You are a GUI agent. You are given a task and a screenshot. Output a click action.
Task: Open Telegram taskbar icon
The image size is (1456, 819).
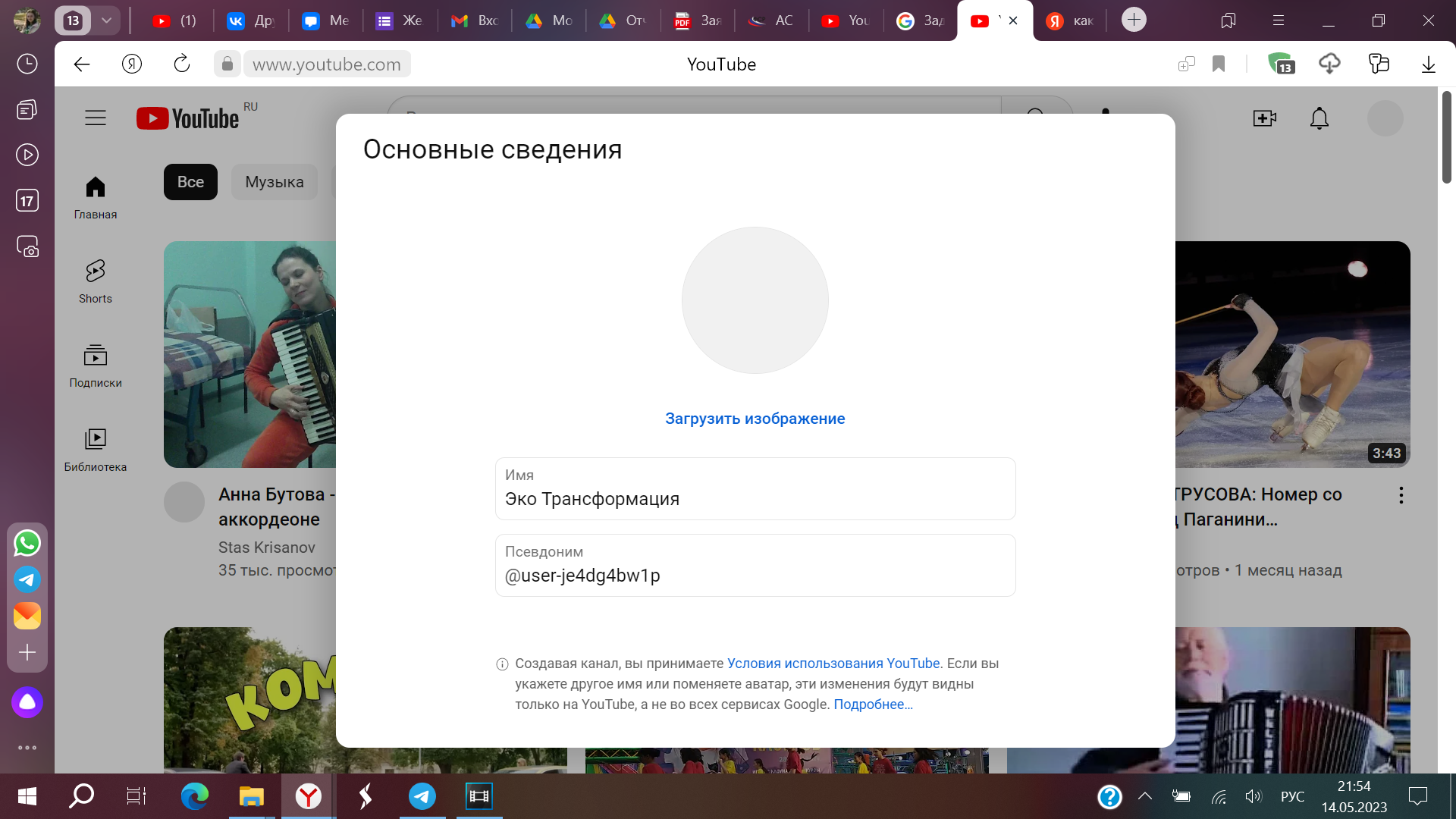(421, 796)
